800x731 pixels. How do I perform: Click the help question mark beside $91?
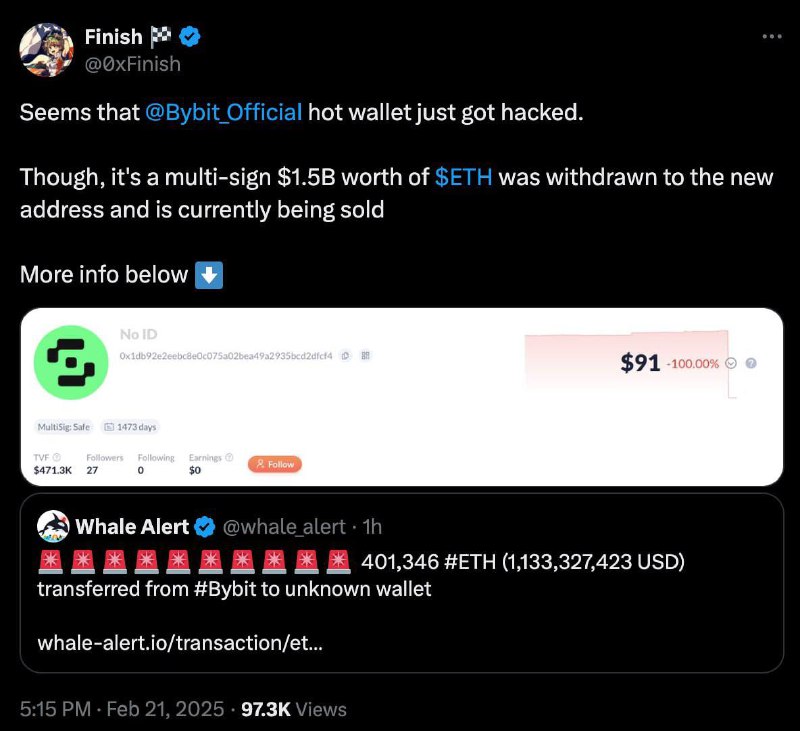[751, 363]
